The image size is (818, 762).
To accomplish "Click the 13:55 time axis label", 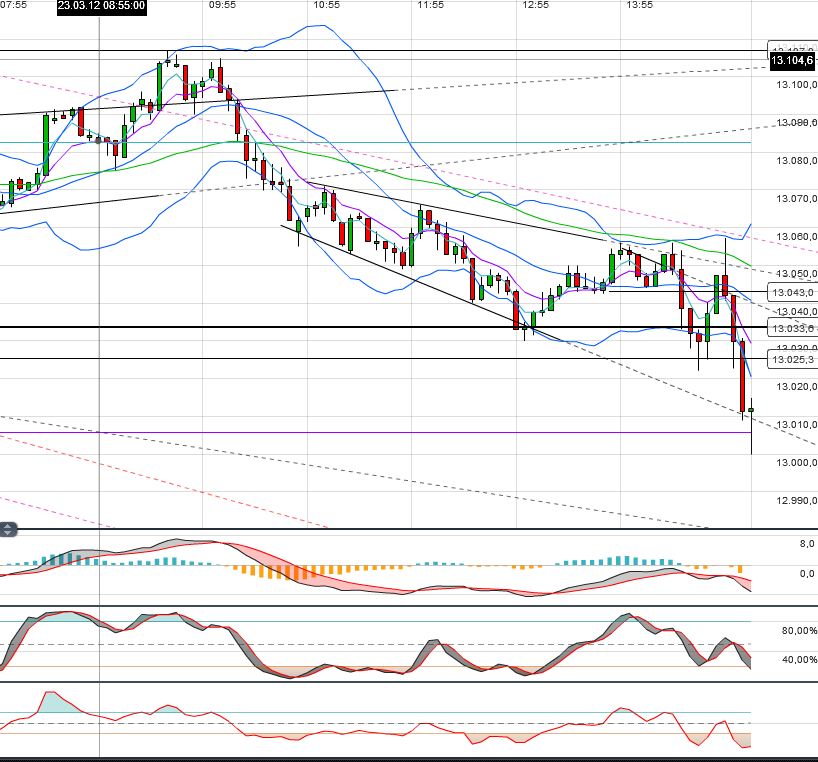I will click(640, 5).
